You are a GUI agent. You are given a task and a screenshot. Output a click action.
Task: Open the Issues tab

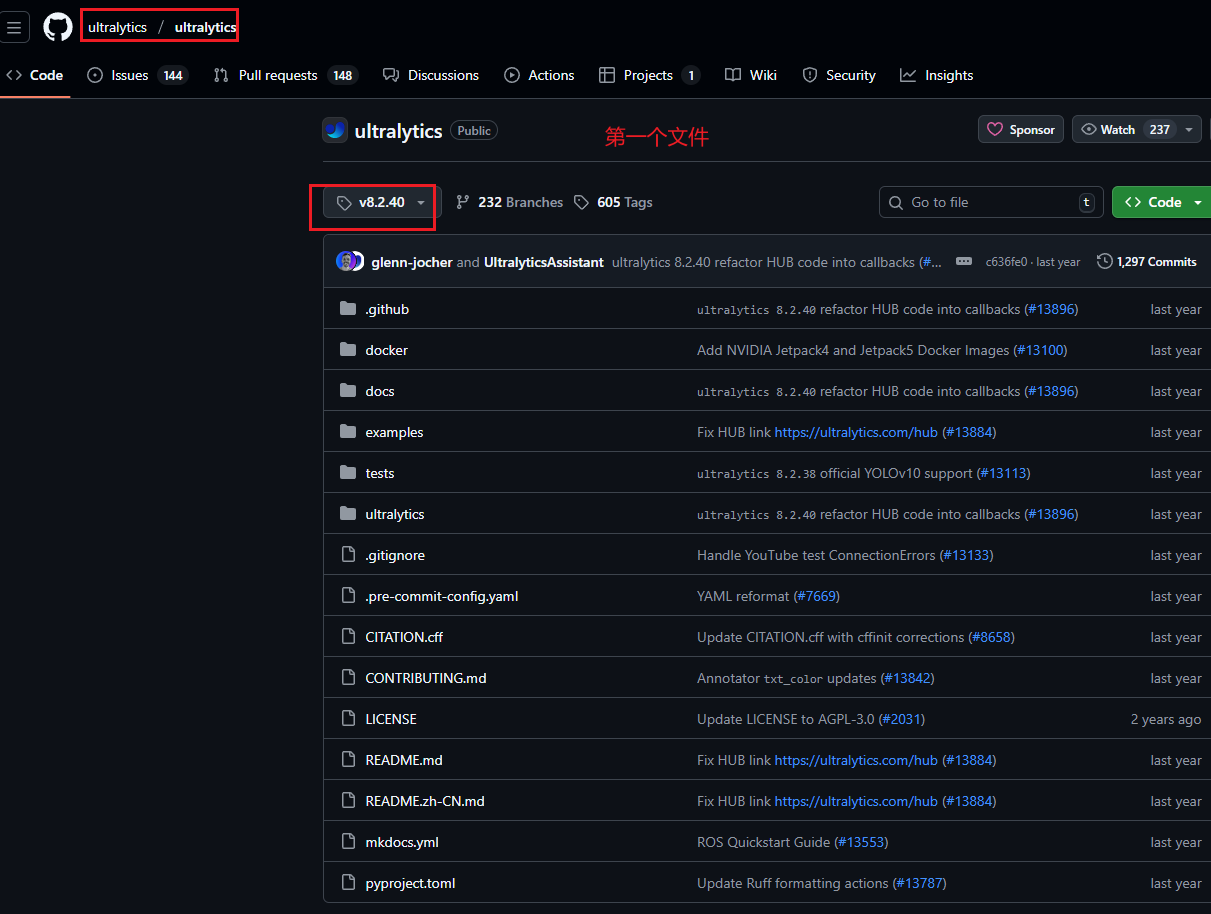tap(138, 75)
